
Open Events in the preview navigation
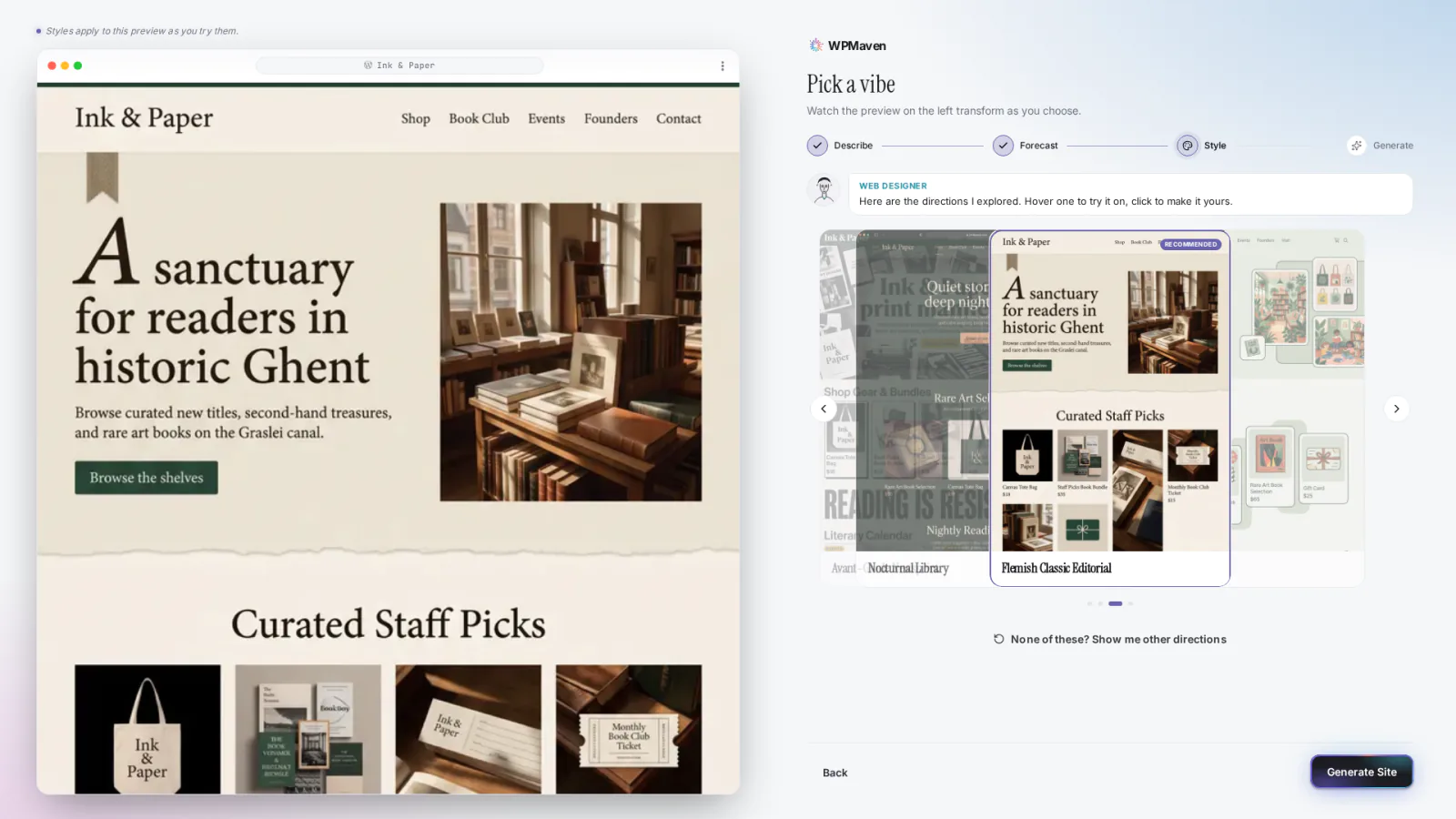point(546,118)
